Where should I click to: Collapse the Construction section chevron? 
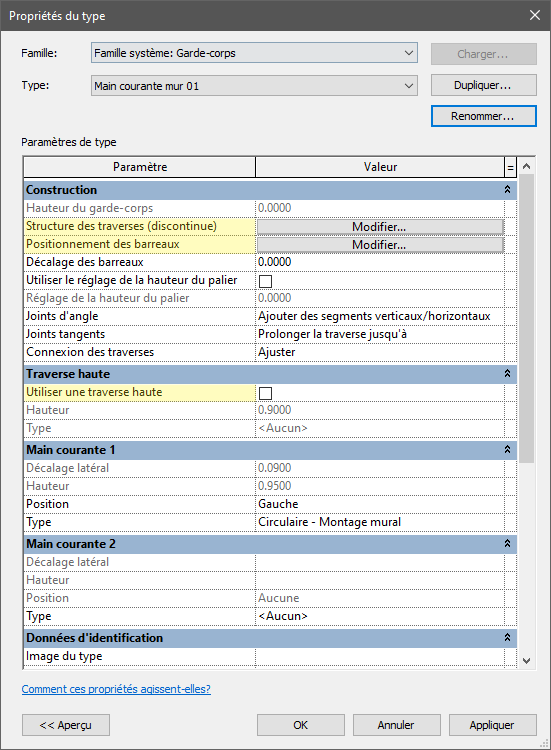click(x=507, y=190)
